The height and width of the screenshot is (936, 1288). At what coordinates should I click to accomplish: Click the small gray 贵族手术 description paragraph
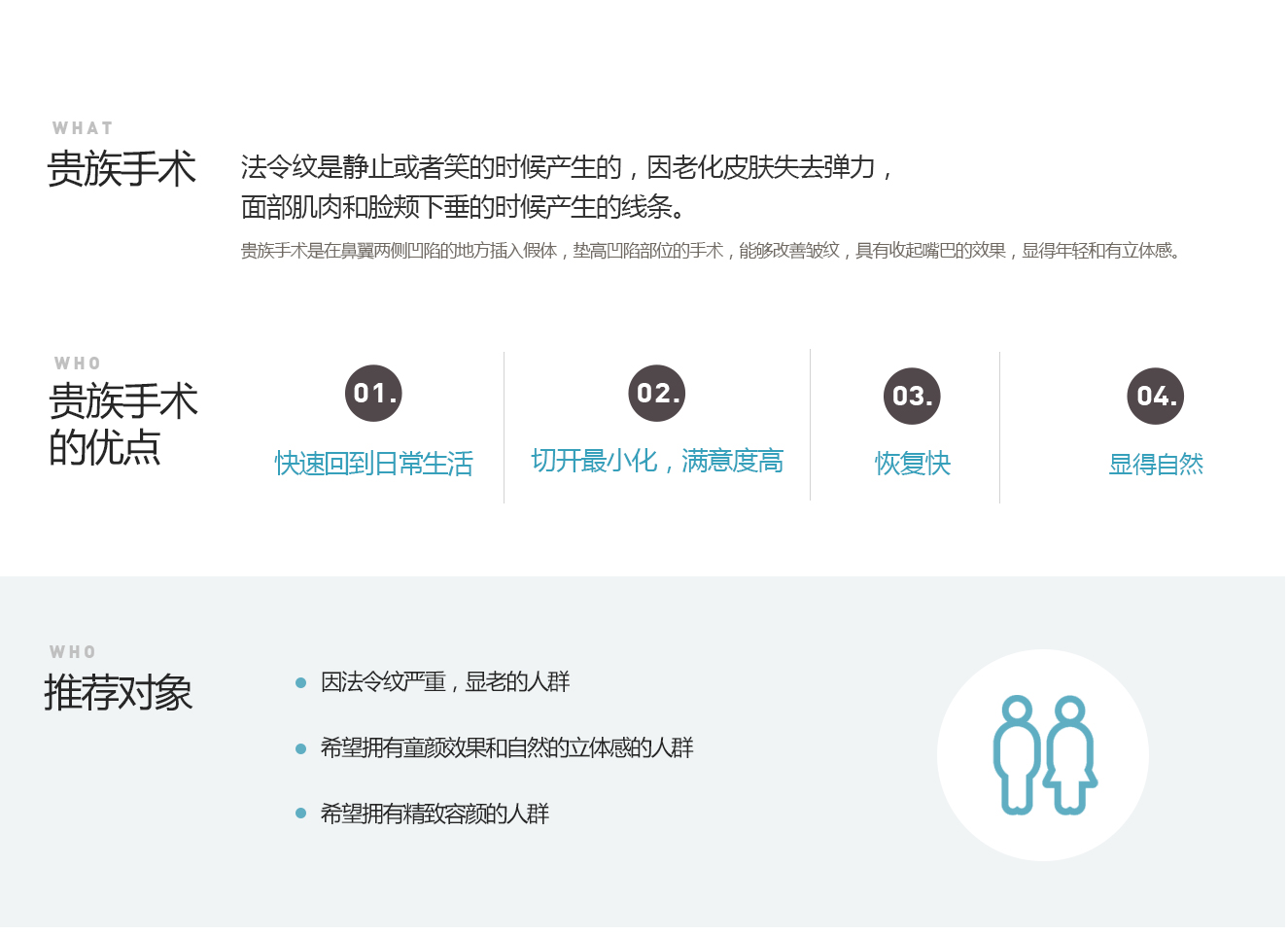[x=711, y=251]
